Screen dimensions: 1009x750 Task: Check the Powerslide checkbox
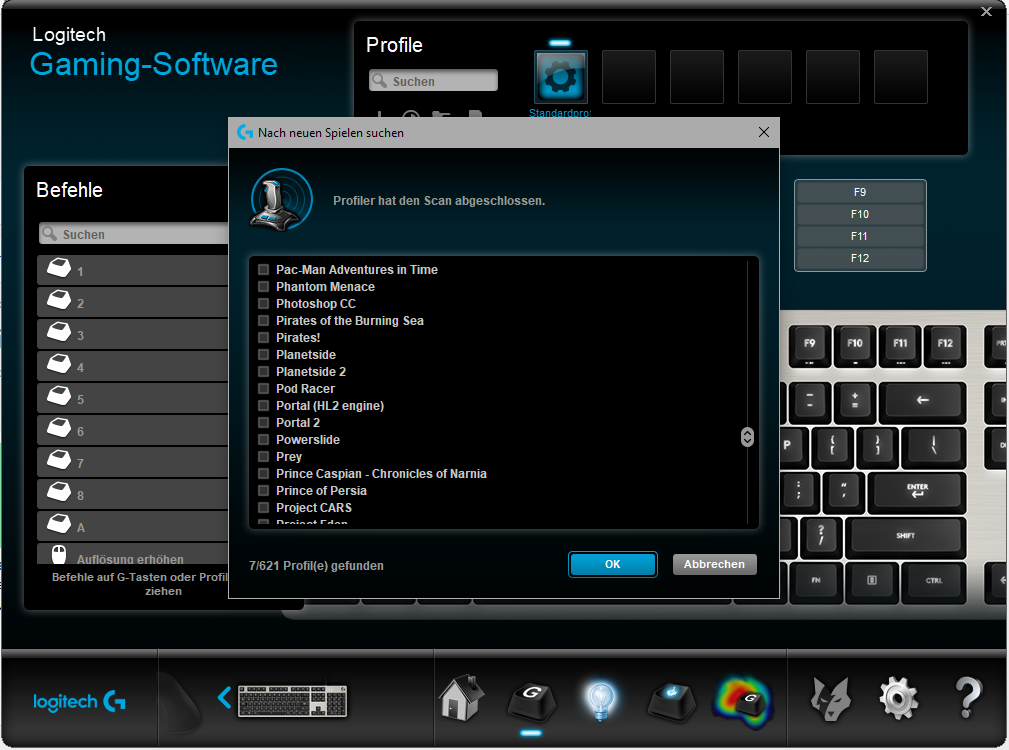pos(263,439)
